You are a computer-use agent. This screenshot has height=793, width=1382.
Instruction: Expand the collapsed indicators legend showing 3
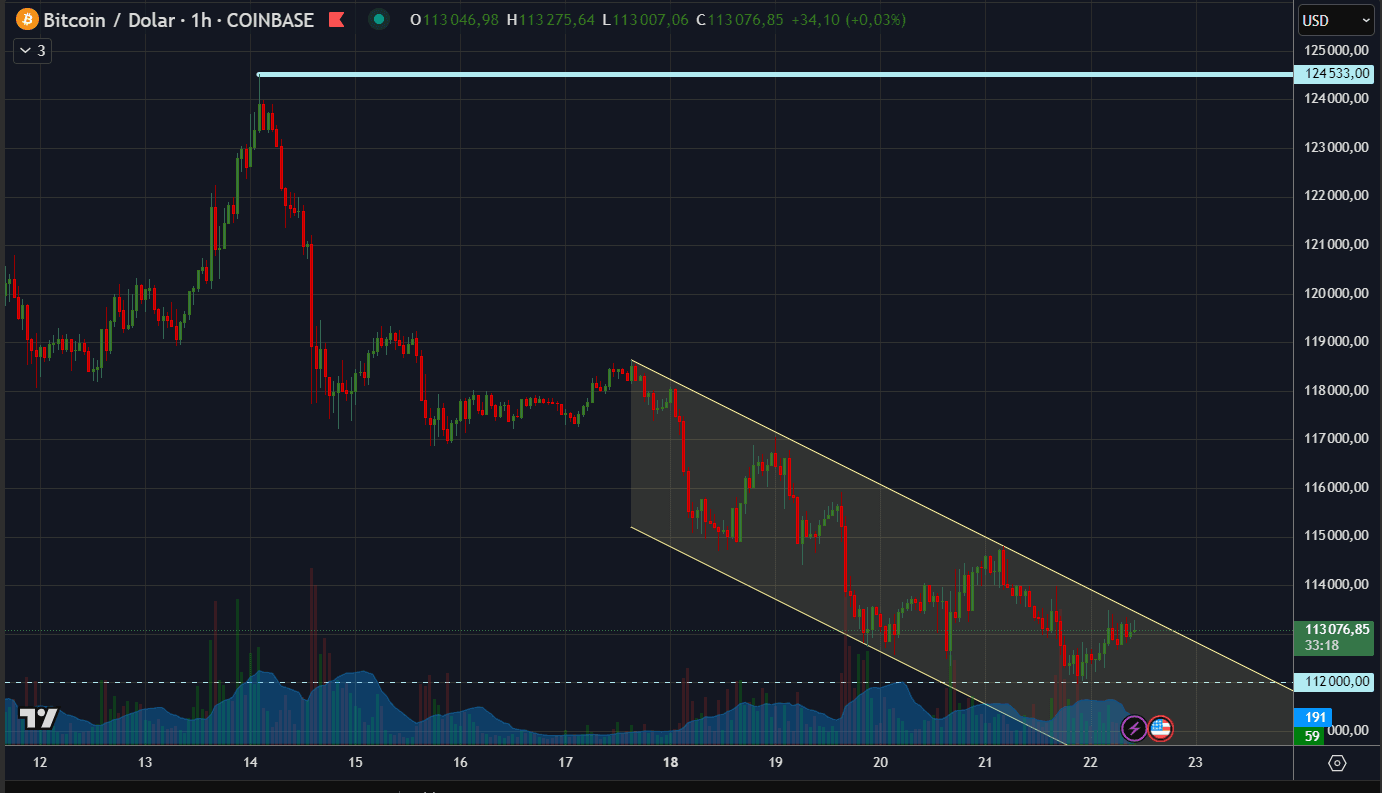pos(32,51)
